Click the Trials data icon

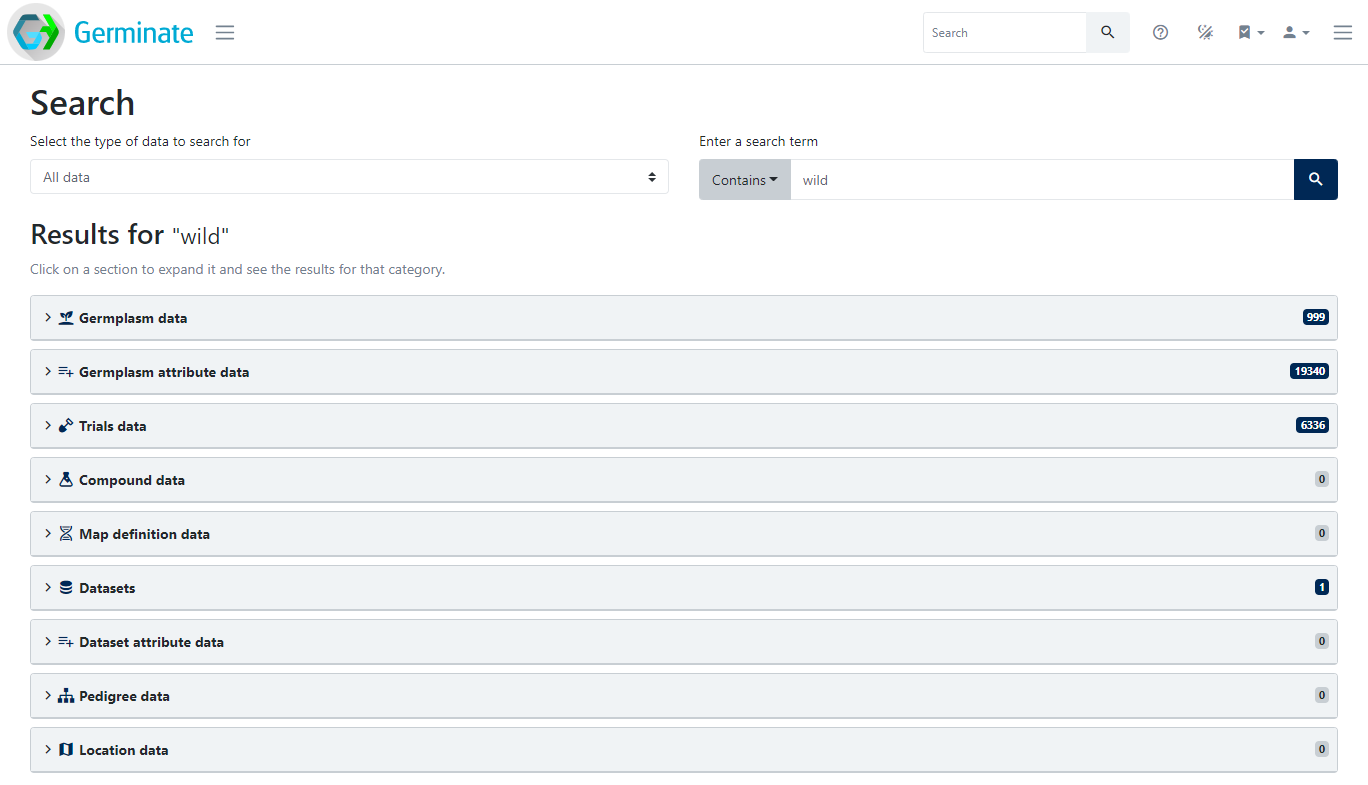click(x=65, y=425)
